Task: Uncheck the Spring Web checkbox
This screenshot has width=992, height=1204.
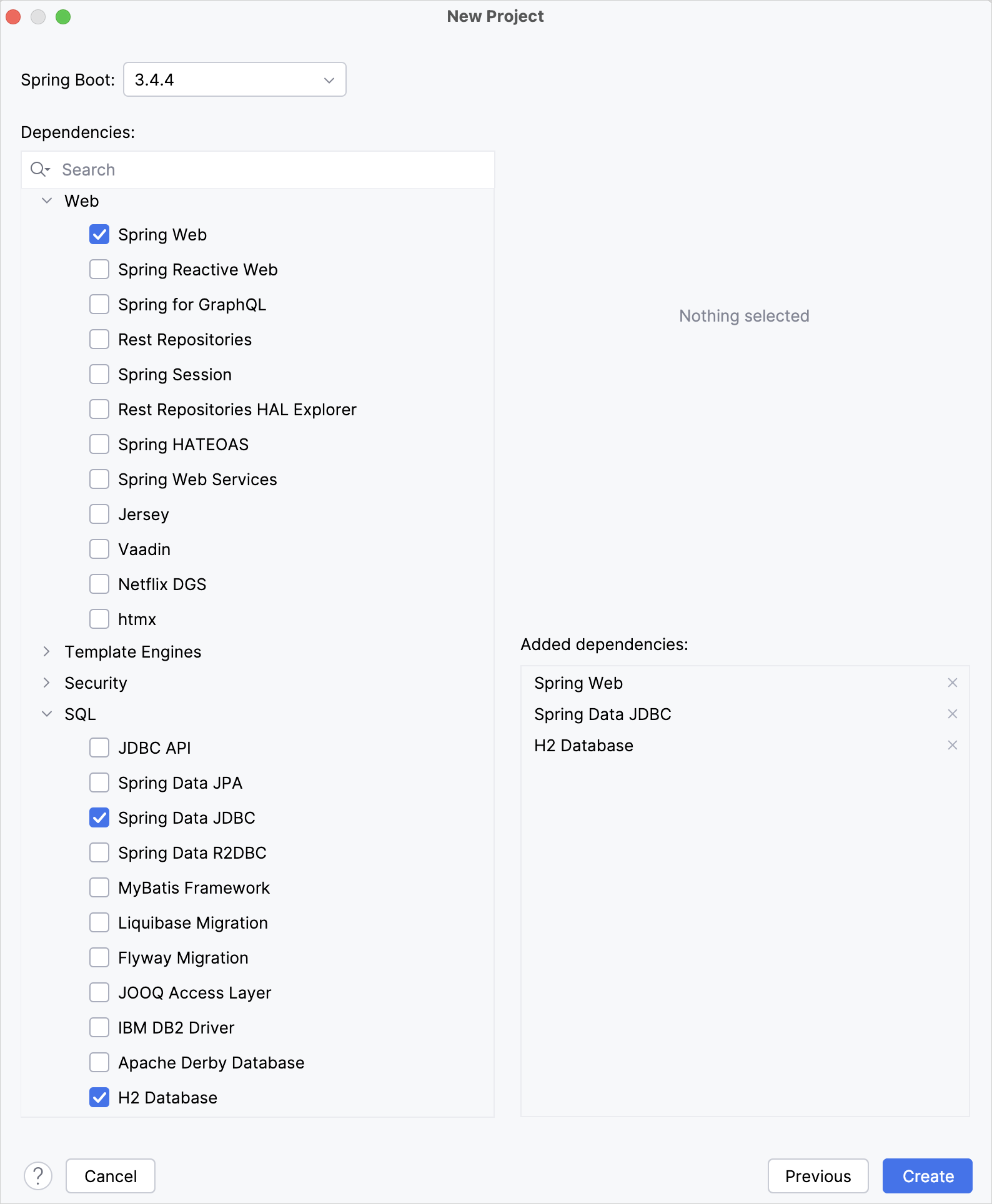Action: (99, 235)
